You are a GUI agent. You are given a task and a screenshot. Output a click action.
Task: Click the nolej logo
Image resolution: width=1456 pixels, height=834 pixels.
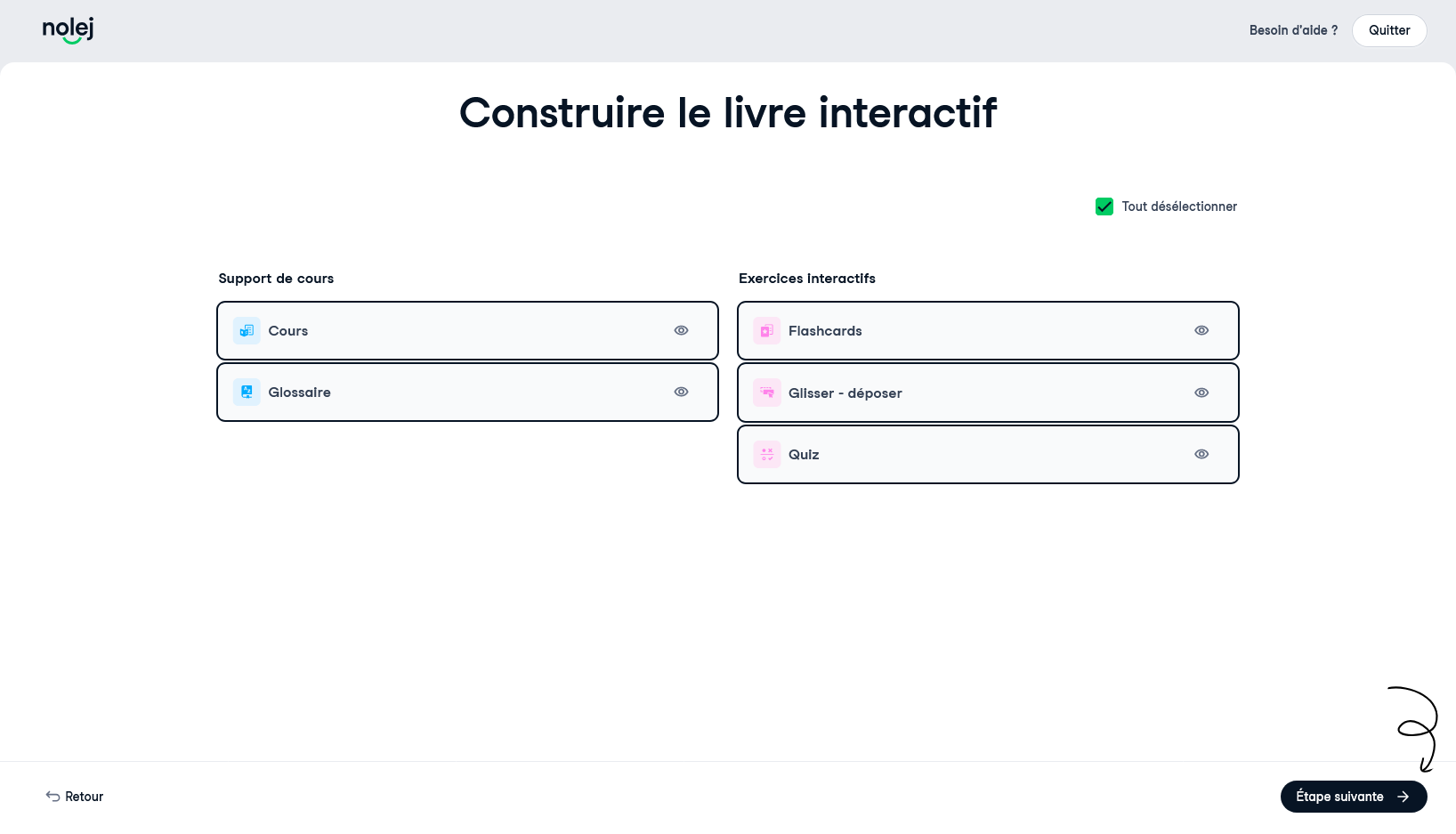point(69,30)
